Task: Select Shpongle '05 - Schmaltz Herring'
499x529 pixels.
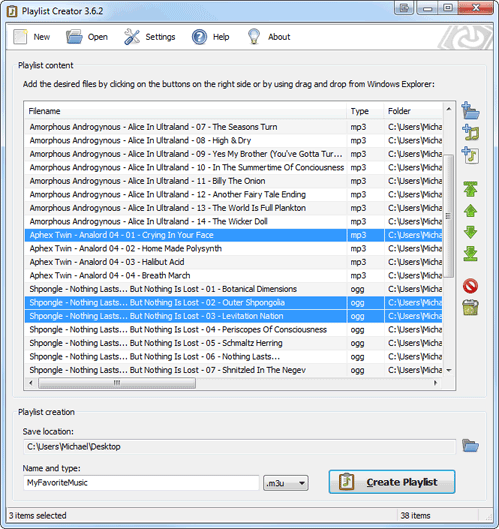Action: [233, 343]
